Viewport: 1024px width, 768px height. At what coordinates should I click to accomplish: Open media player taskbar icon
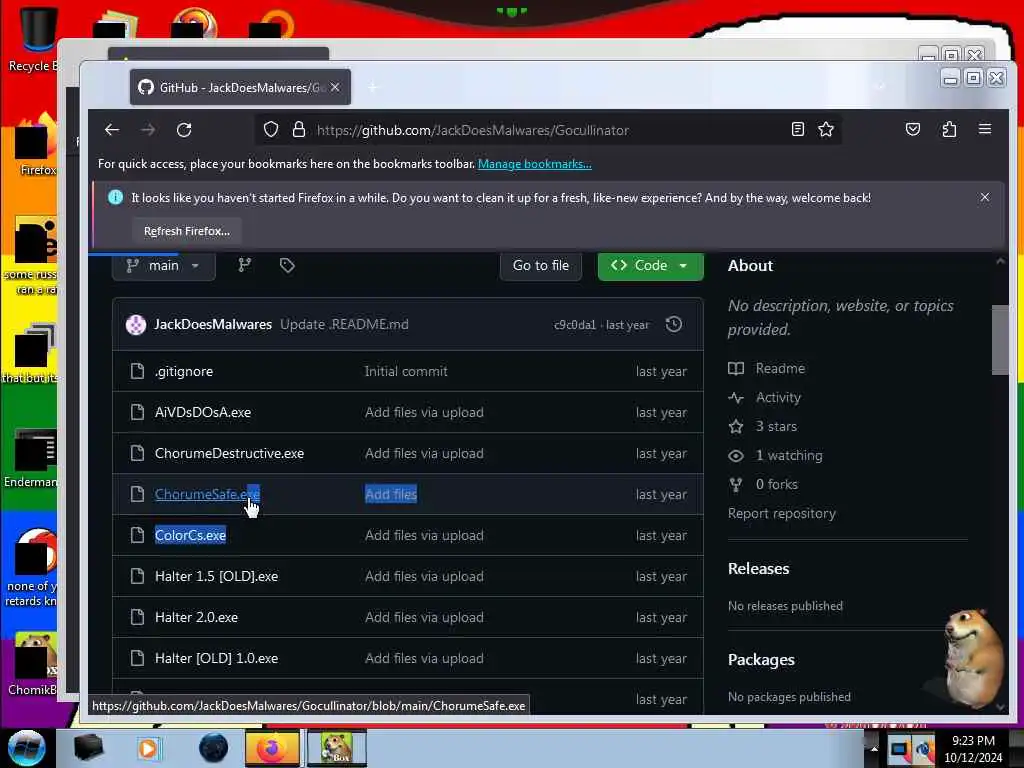pyautogui.click(x=148, y=748)
